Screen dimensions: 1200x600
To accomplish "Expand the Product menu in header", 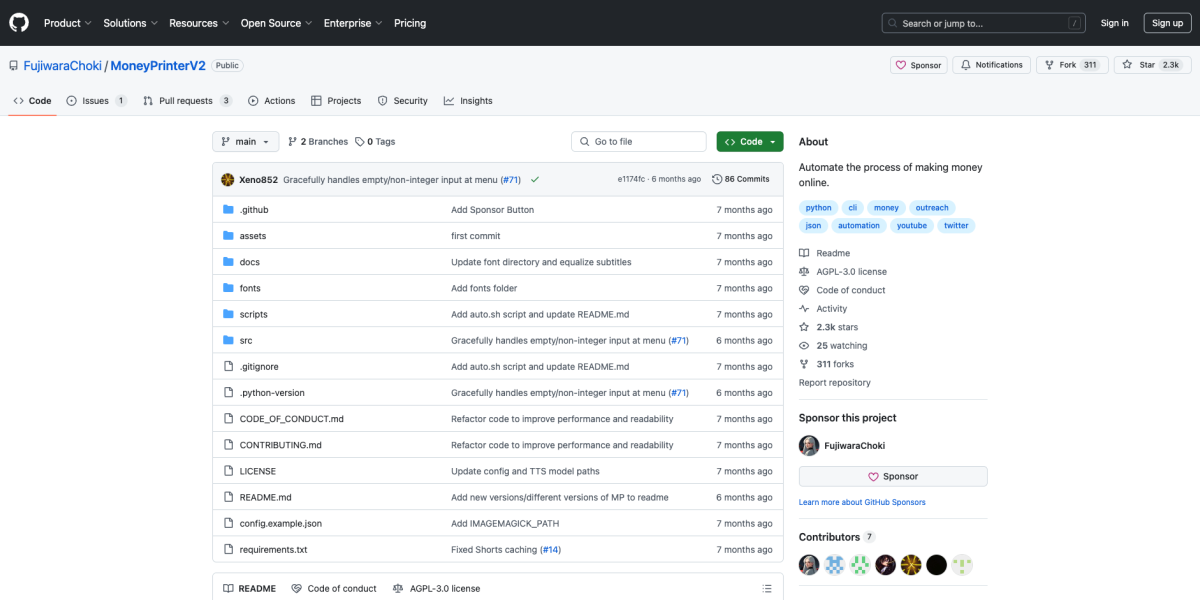I will [x=68, y=23].
